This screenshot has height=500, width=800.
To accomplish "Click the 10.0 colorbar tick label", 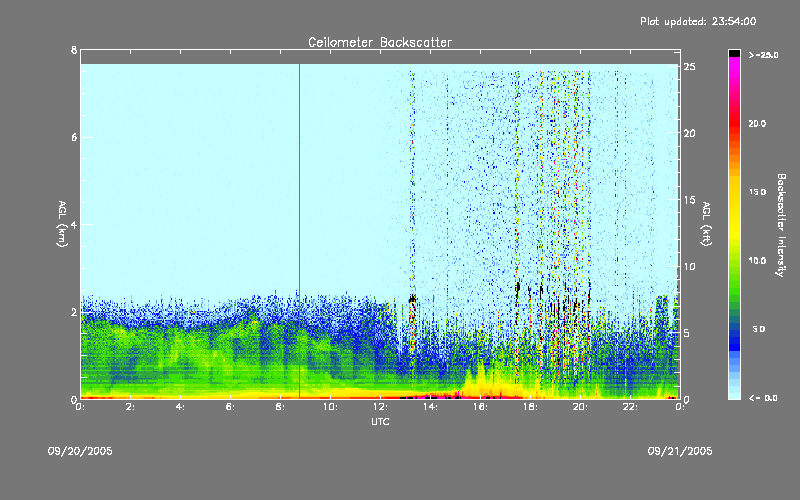I will [757, 261].
